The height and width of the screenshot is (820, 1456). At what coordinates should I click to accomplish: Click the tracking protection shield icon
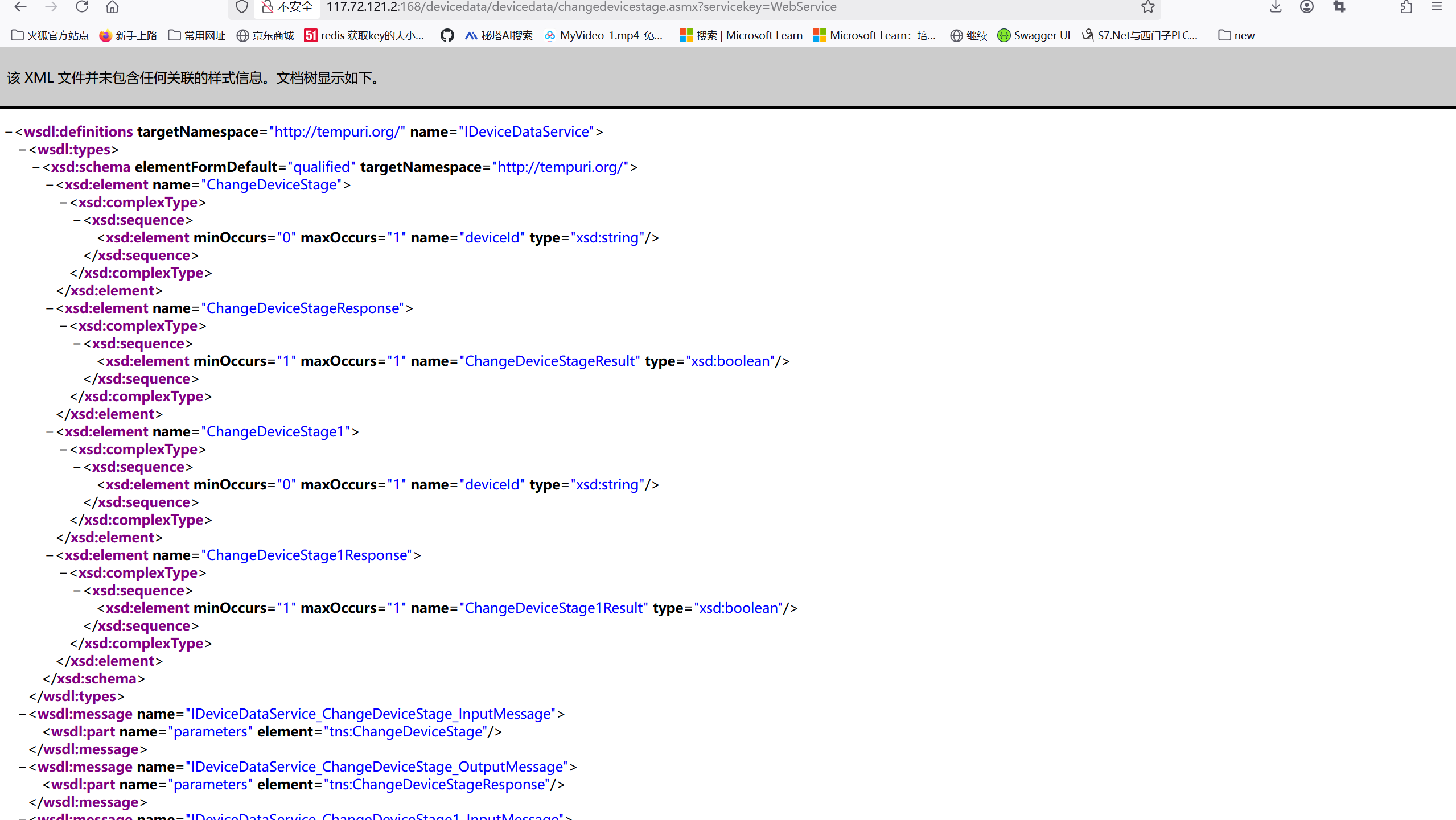(242, 7)
